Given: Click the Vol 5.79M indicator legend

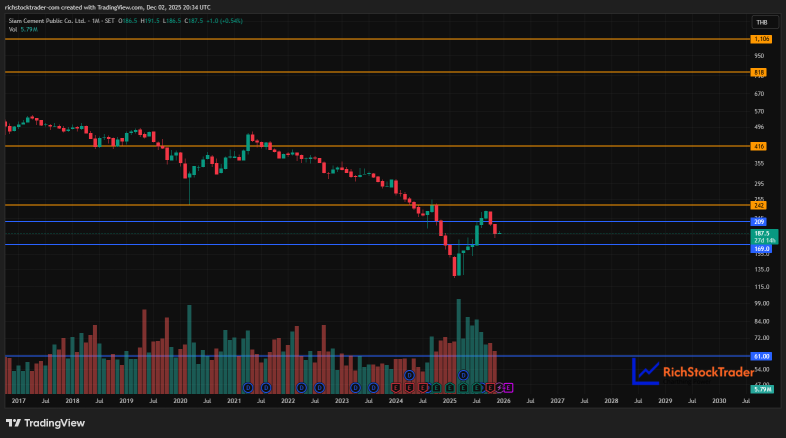Looking at the screenshot, I should click(x=23, y=30).
